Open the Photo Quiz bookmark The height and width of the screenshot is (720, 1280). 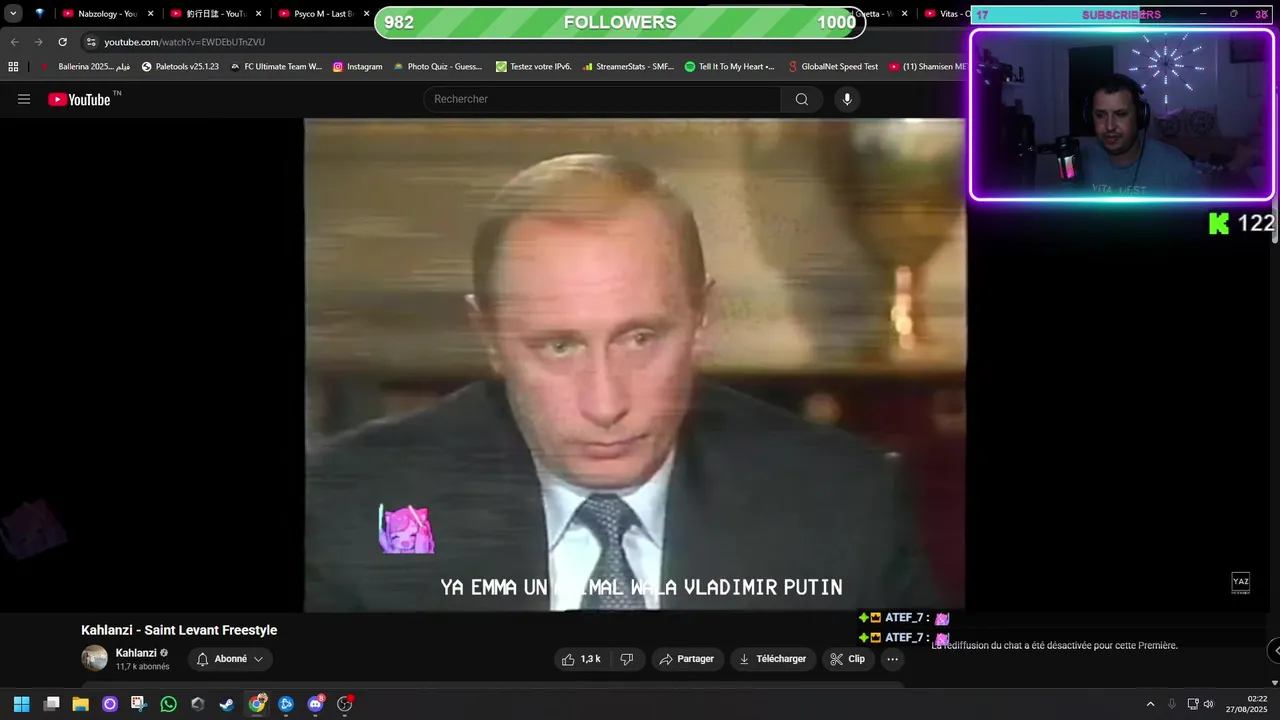coord(438,67)
